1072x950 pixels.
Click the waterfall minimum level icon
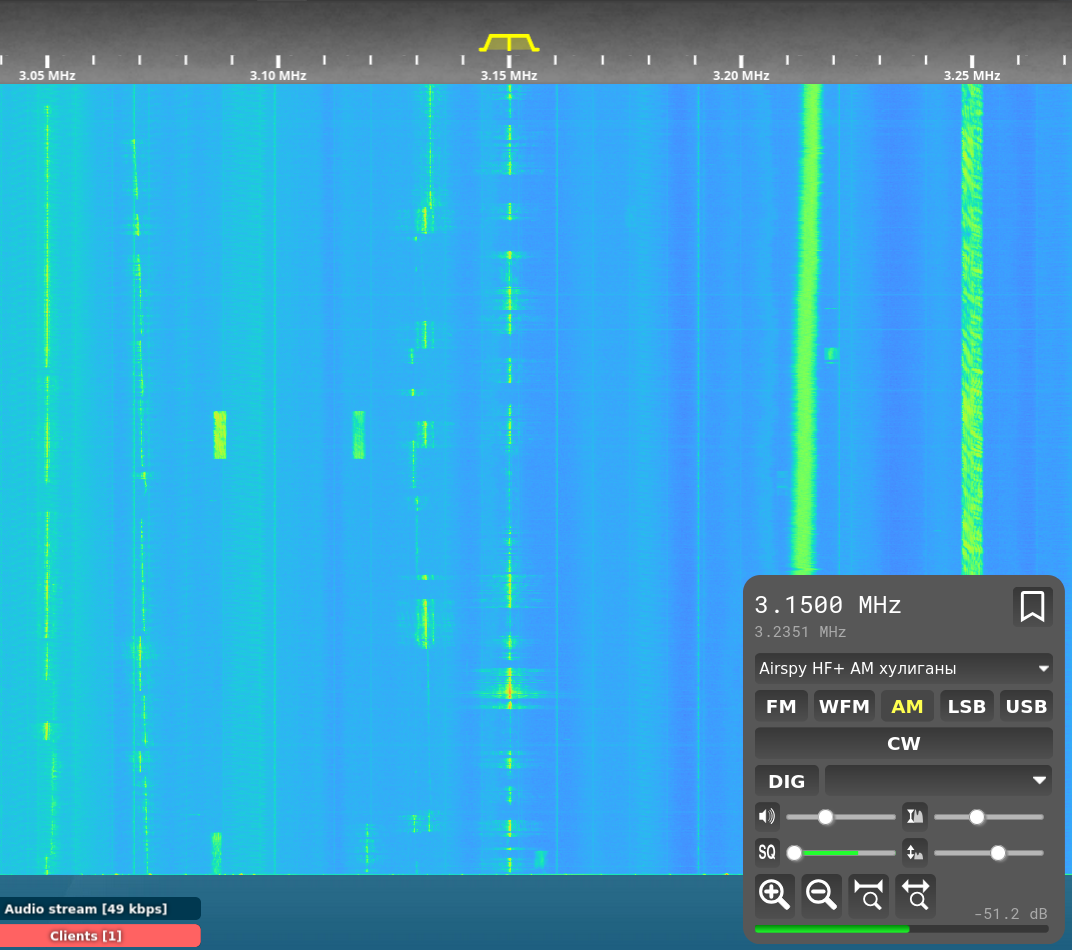click(915, 852)
